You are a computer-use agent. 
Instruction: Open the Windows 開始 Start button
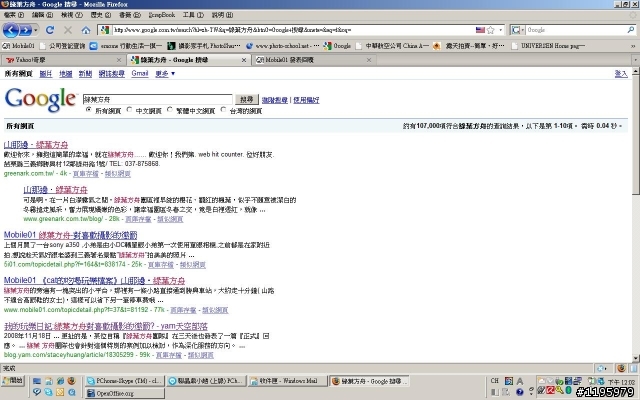coord(13,381)
